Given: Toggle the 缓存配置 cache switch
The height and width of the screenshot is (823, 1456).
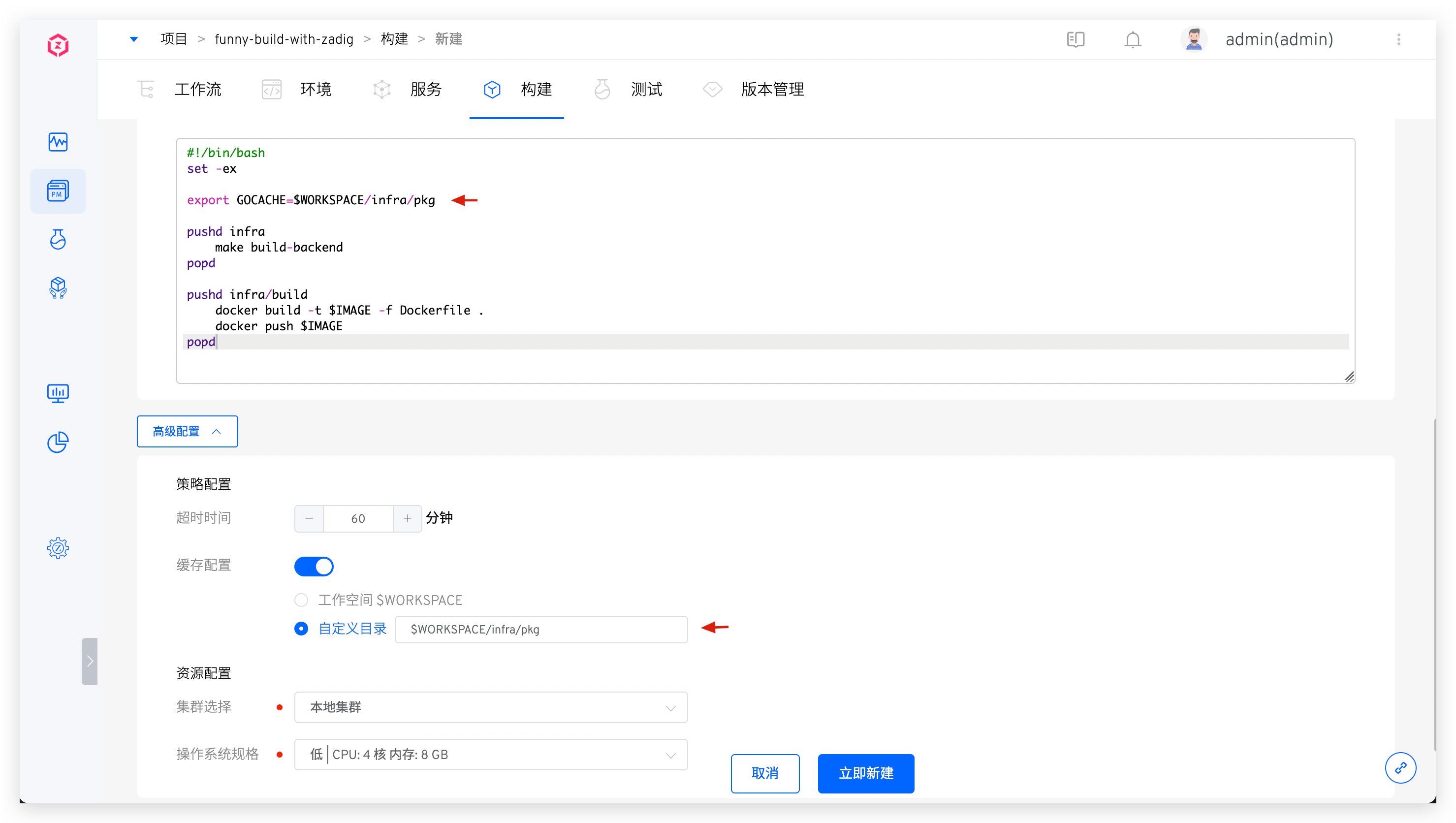Looking at the screenshot, I should (x=314, y=566).
